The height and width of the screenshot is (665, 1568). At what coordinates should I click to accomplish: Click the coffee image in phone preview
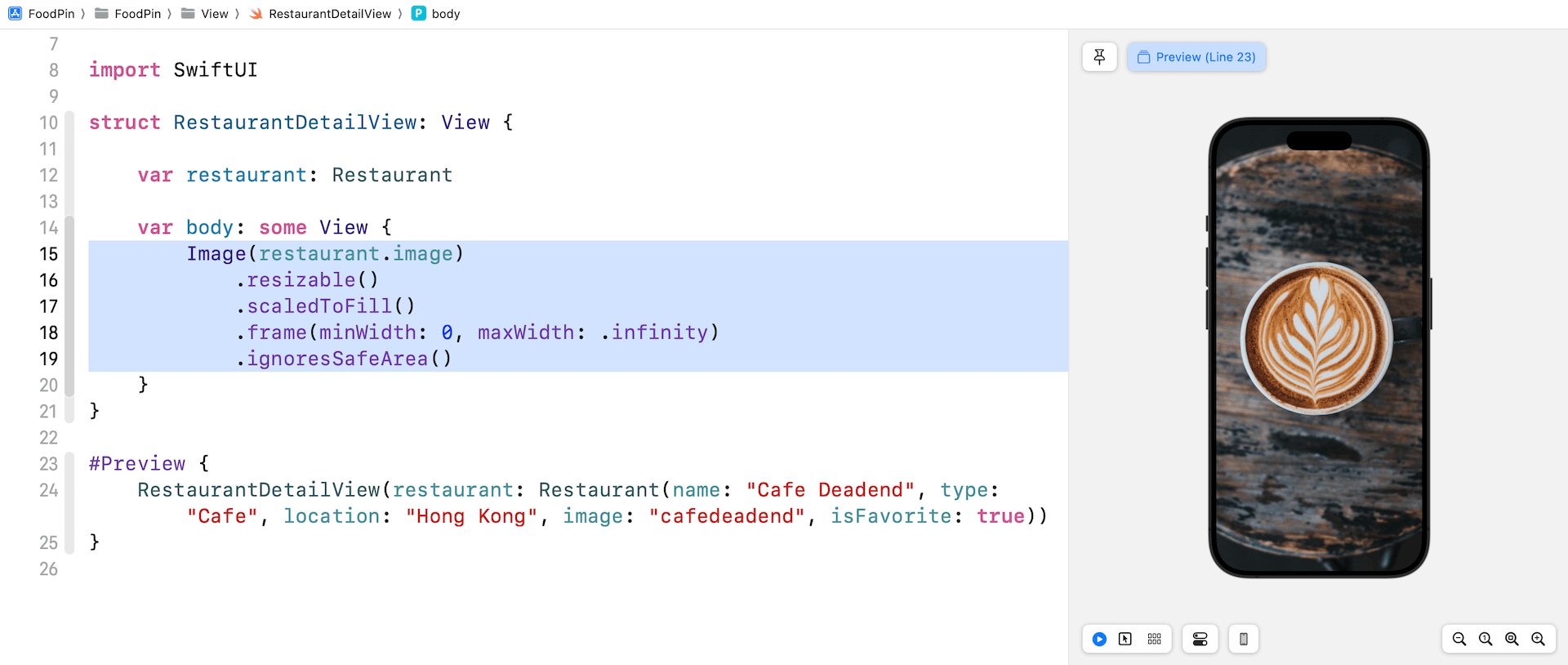tap(1317, 339)
